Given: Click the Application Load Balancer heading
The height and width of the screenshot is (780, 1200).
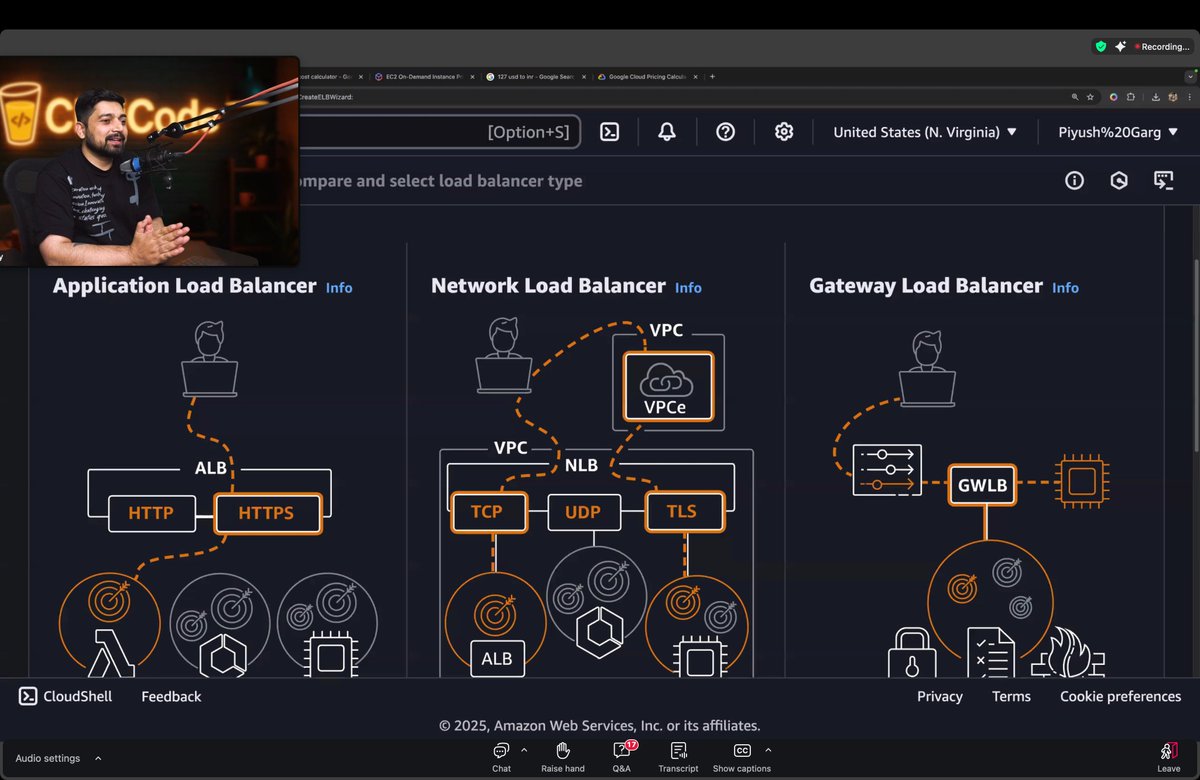Looking at the screenshot, I should (185, 286).
